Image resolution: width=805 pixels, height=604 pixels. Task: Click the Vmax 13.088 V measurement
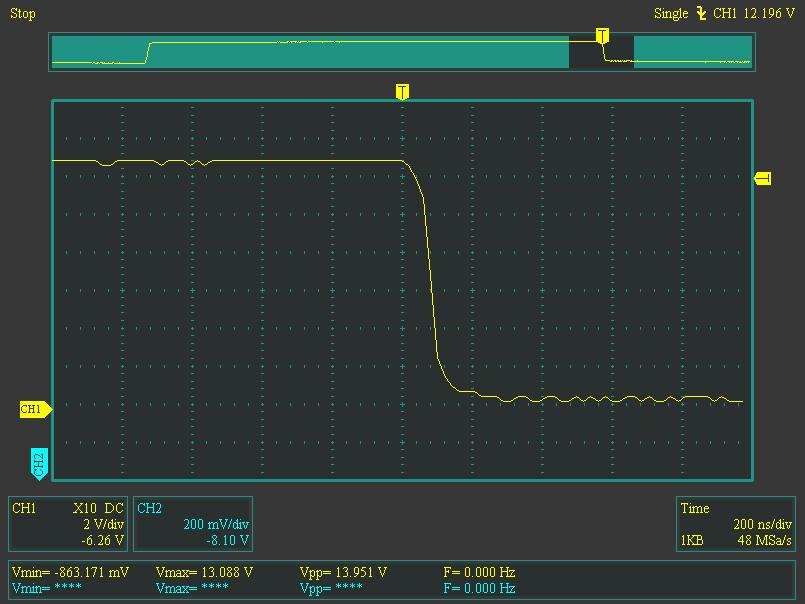pos(204,572)
